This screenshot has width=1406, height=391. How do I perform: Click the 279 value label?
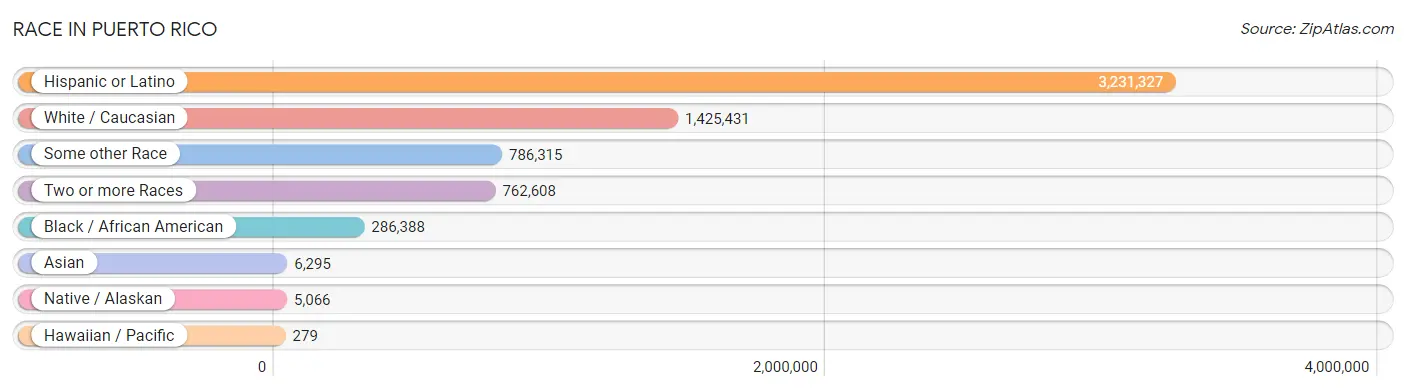(x=305, y=336)
